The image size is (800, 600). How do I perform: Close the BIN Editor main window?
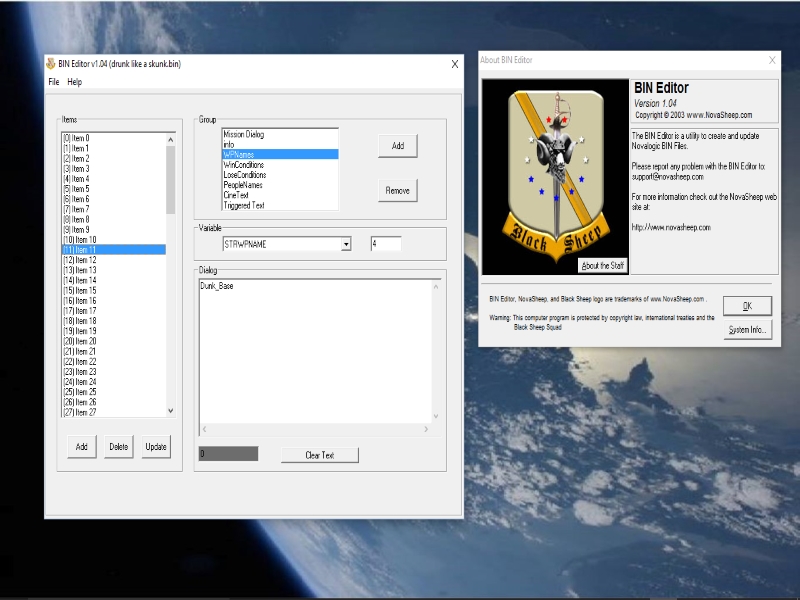[455, 64]
